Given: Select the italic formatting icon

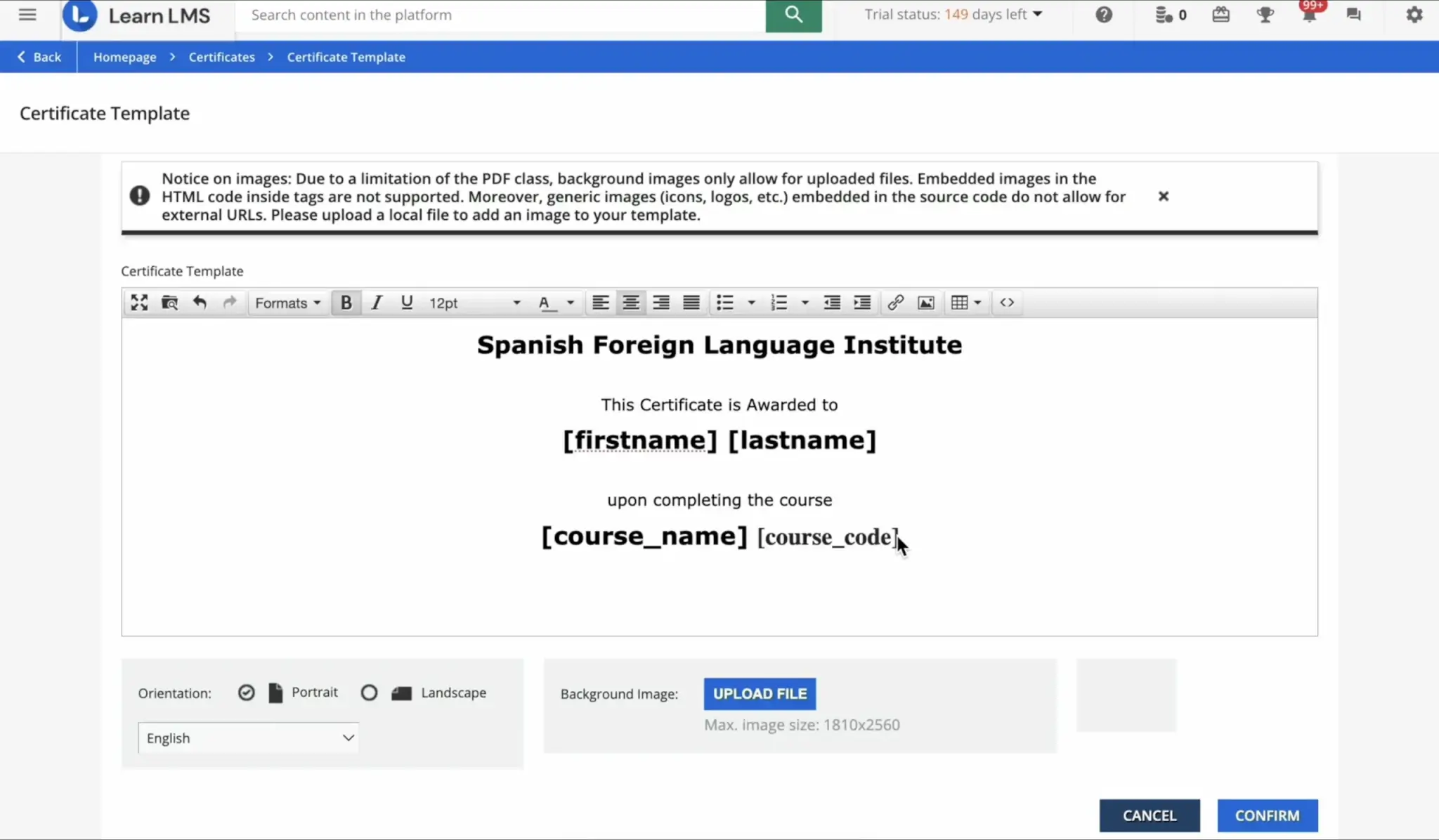Looking at the screenshot, I should click(376, 302).
